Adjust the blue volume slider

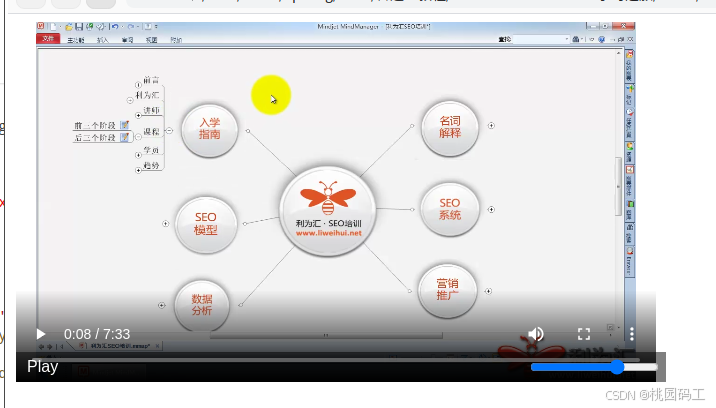594,367
